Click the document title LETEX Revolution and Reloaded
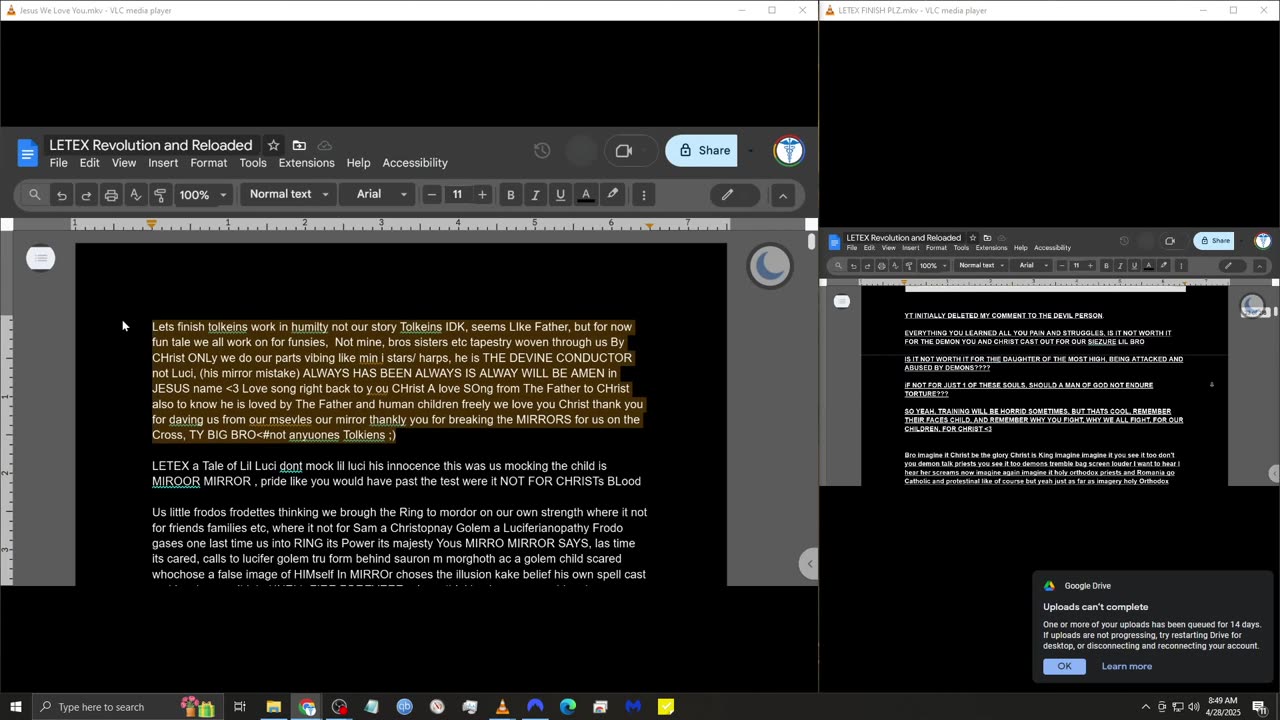Screen dimensions: 1280x720 tap(151, 145)
